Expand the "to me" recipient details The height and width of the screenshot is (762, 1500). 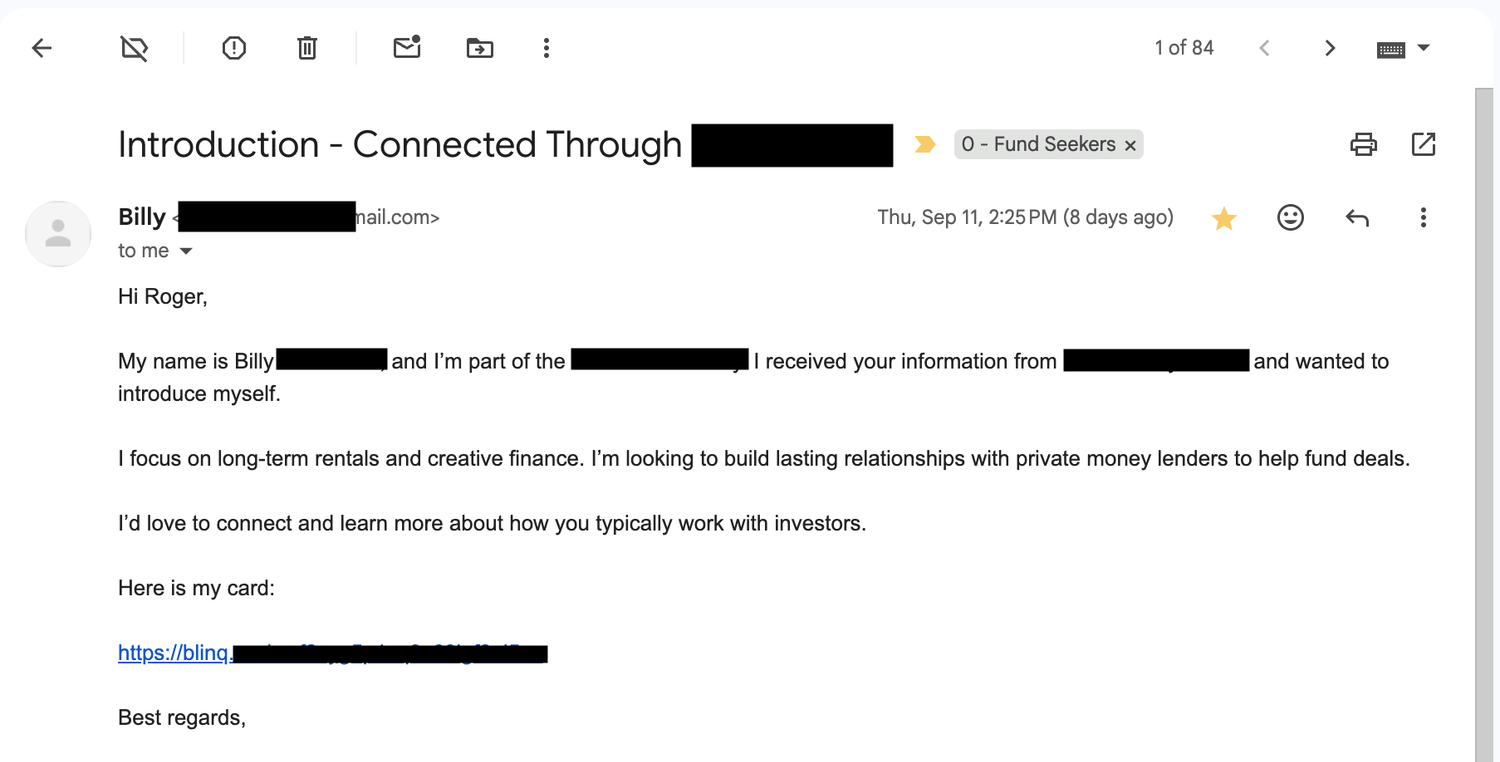click(186, 251)
